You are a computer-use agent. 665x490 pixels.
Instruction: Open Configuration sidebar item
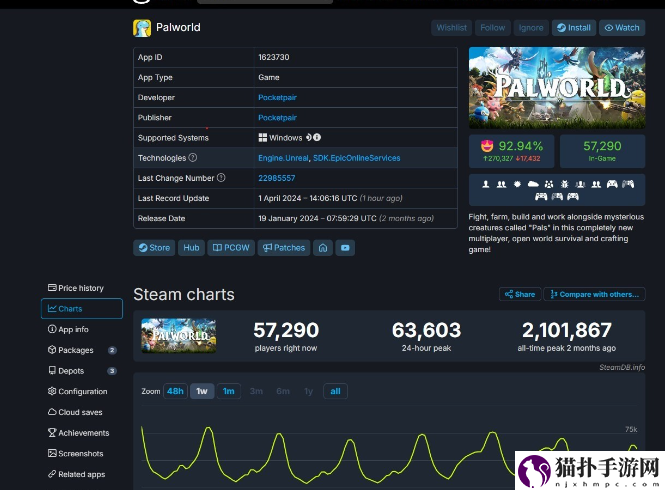tap(81, 391)
